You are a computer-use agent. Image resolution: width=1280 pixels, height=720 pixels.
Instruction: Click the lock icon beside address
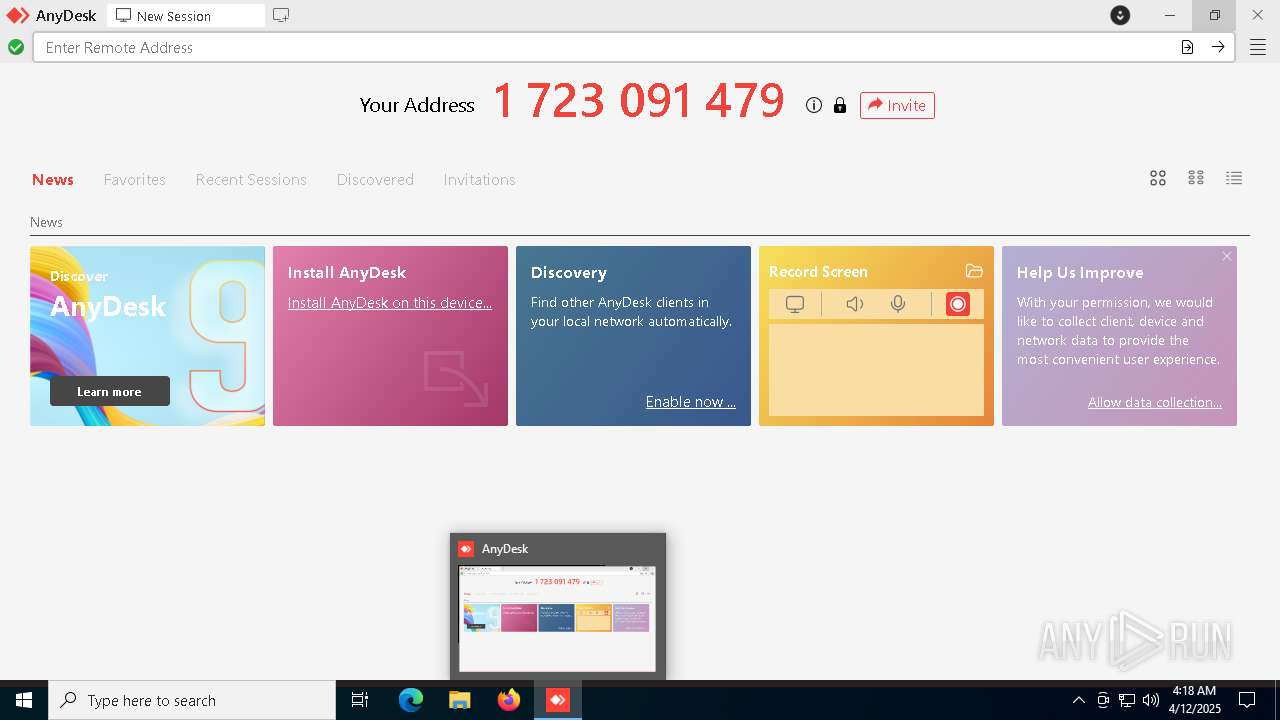pyautogui.click(x=840, y=105)
